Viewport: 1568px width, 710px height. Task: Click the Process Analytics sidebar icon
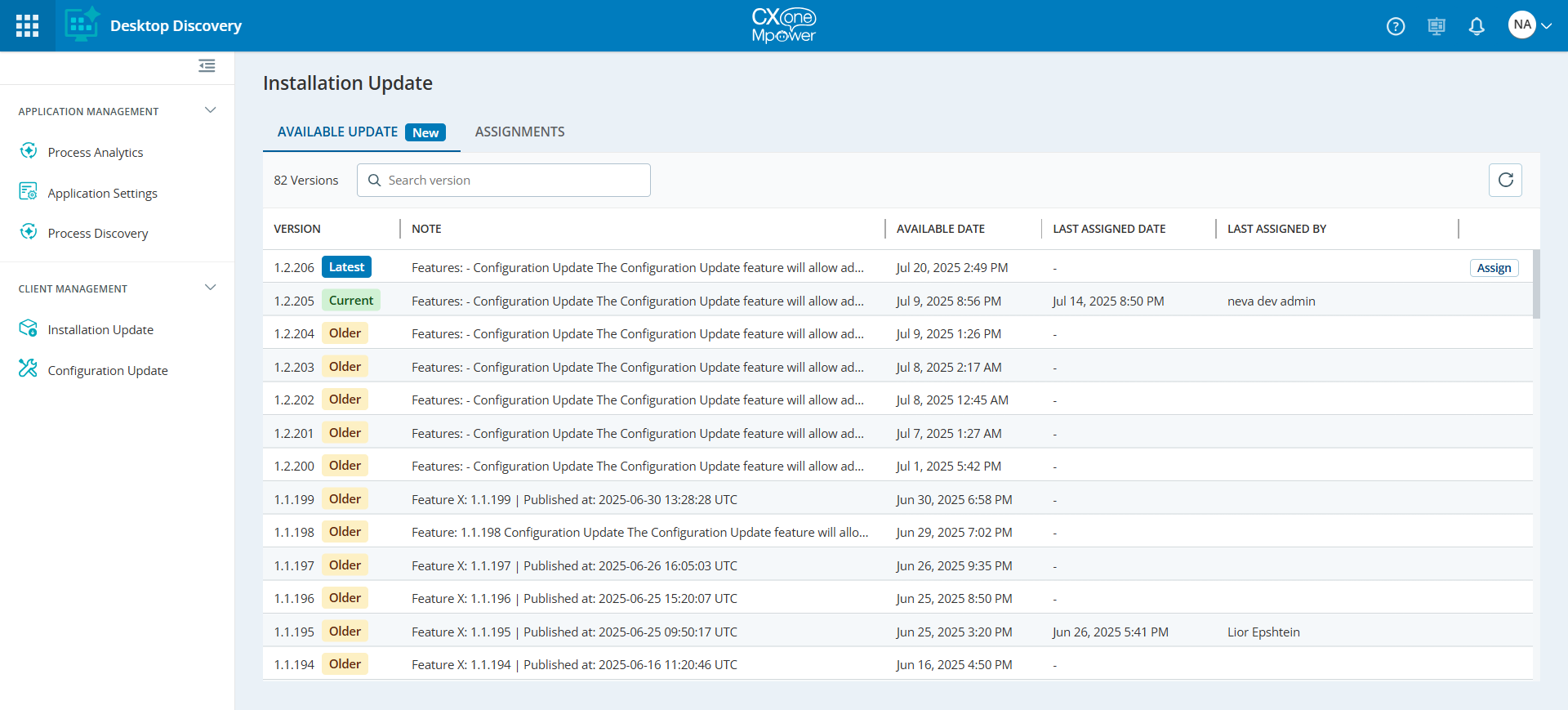tap(29, 151)
